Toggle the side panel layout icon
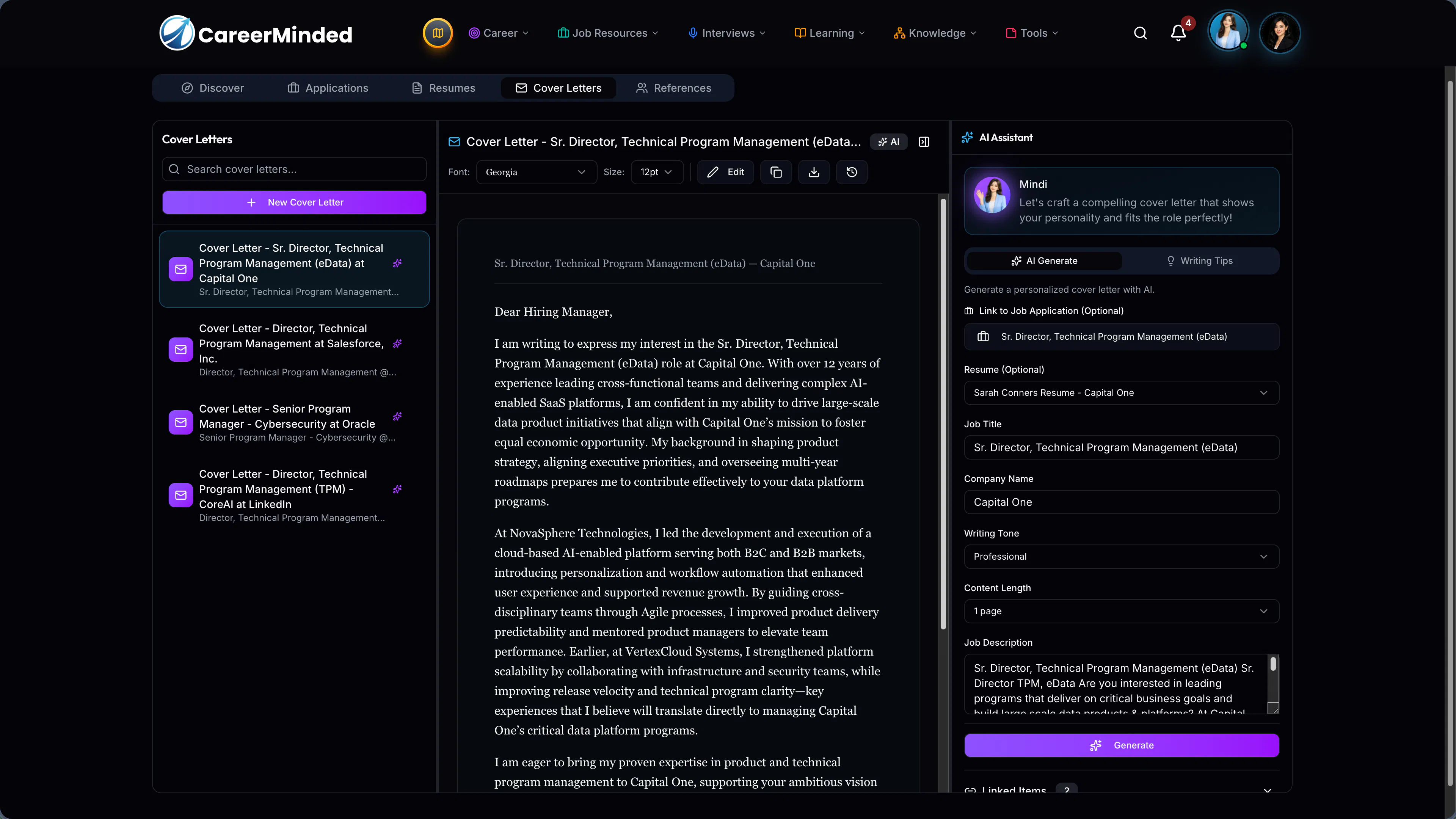The image size is (1456, 819). point(924,142)
